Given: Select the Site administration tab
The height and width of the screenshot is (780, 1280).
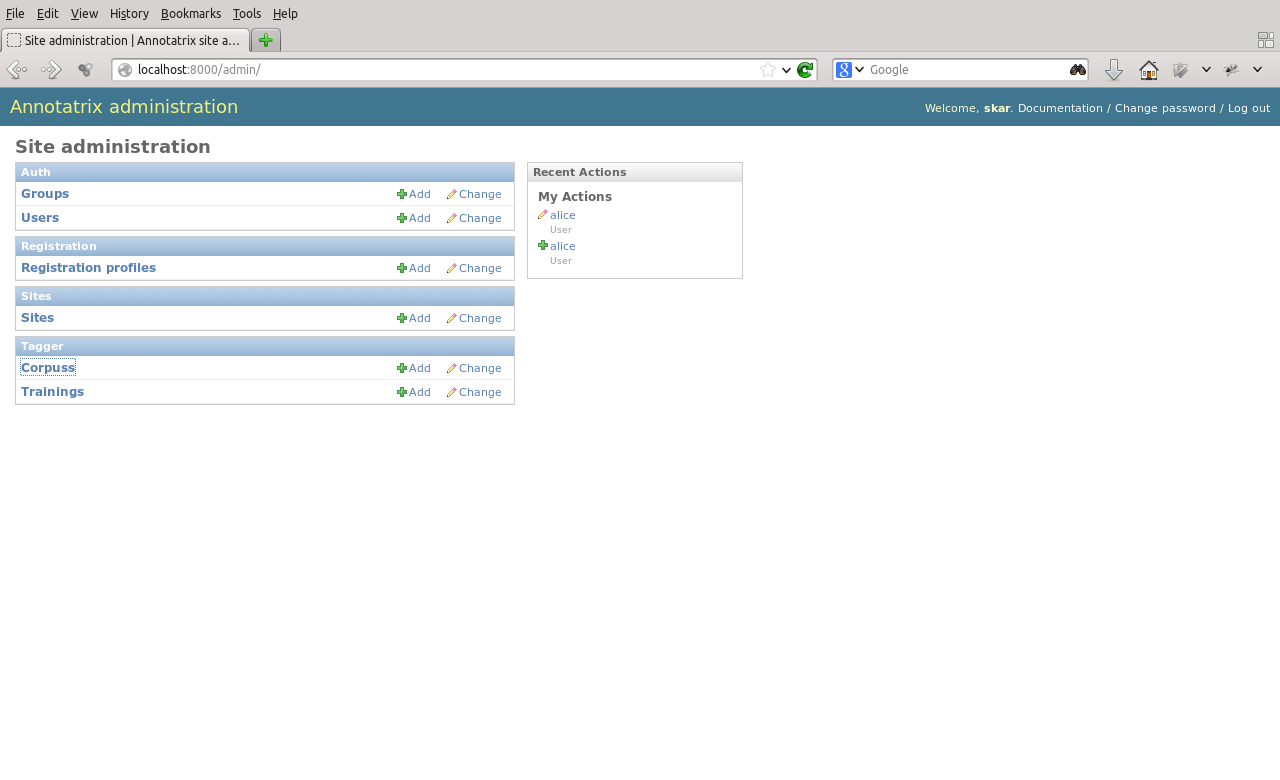Looking at the screenshot, I should pyautogui.click(x=125, y=40).
